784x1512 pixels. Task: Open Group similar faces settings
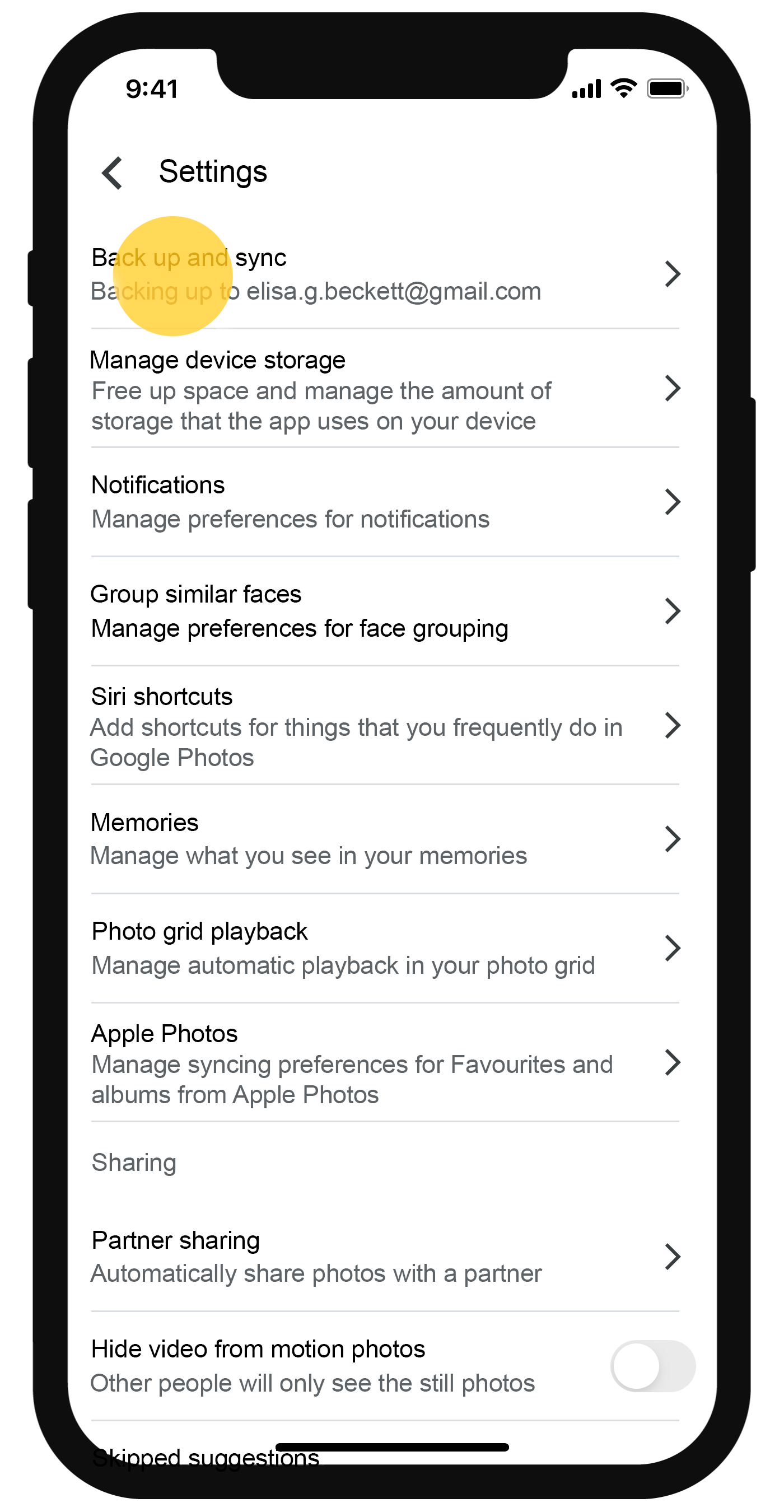[x=299, y=611]
